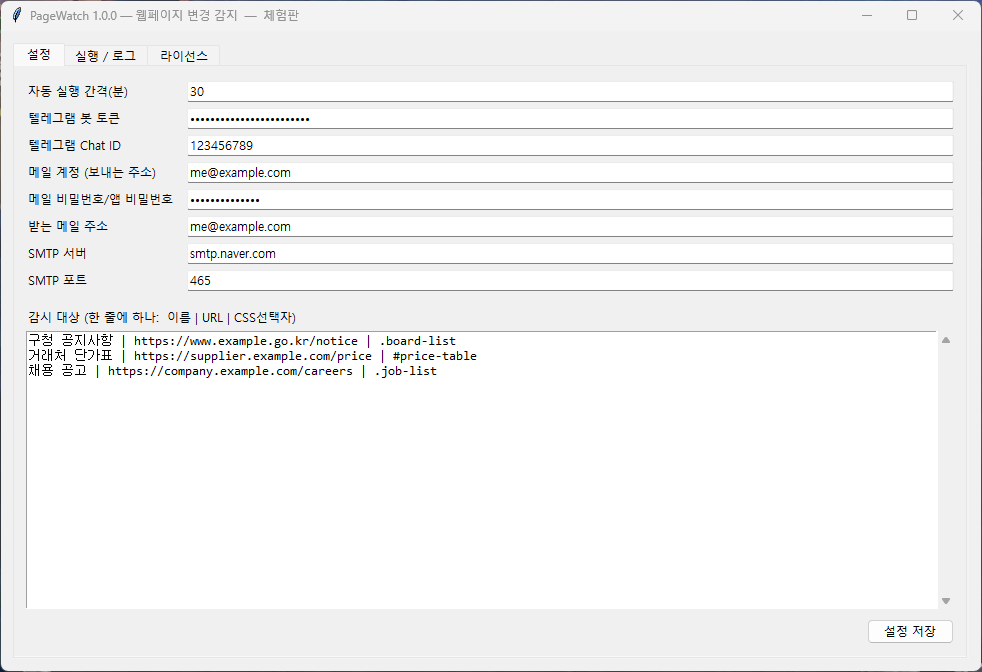982x672 pixels.
Task: Close the PageWatch window
Action: 958,15
